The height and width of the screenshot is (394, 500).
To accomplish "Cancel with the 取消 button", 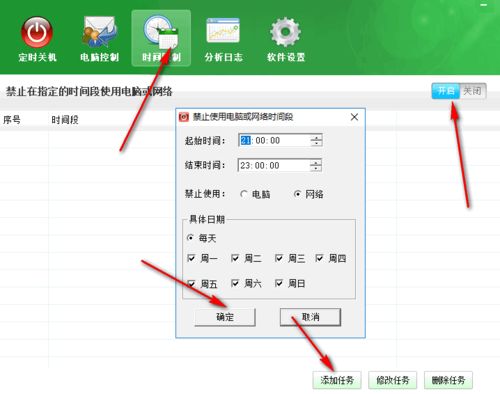I will coord(310,317).
